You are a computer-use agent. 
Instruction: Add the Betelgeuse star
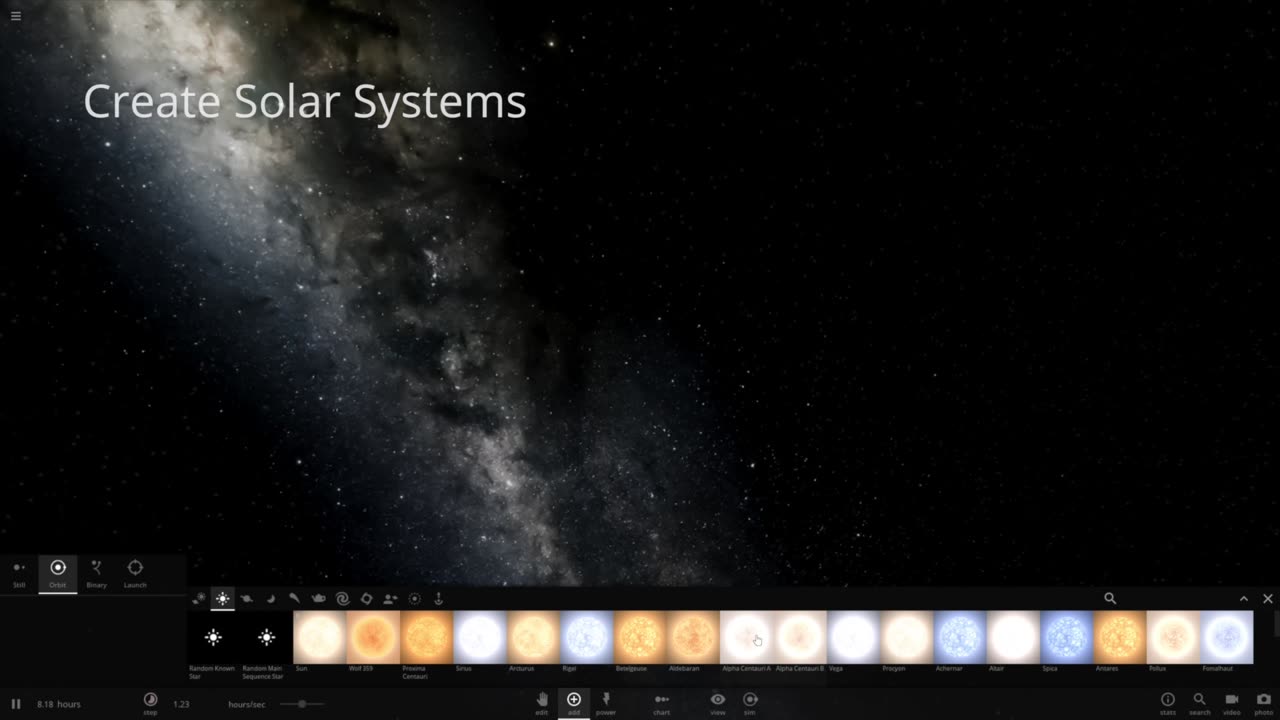click(x=639, y=637)
